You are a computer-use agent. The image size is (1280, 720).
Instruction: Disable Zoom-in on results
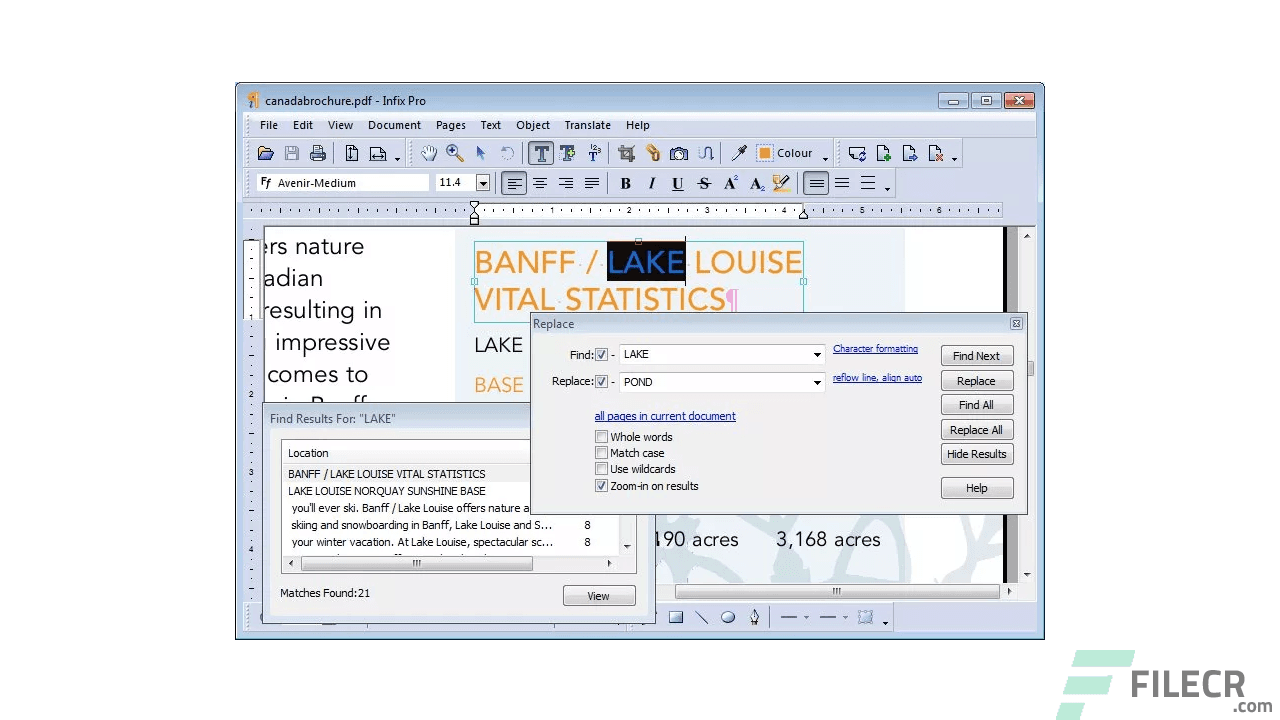click(601, 486)
